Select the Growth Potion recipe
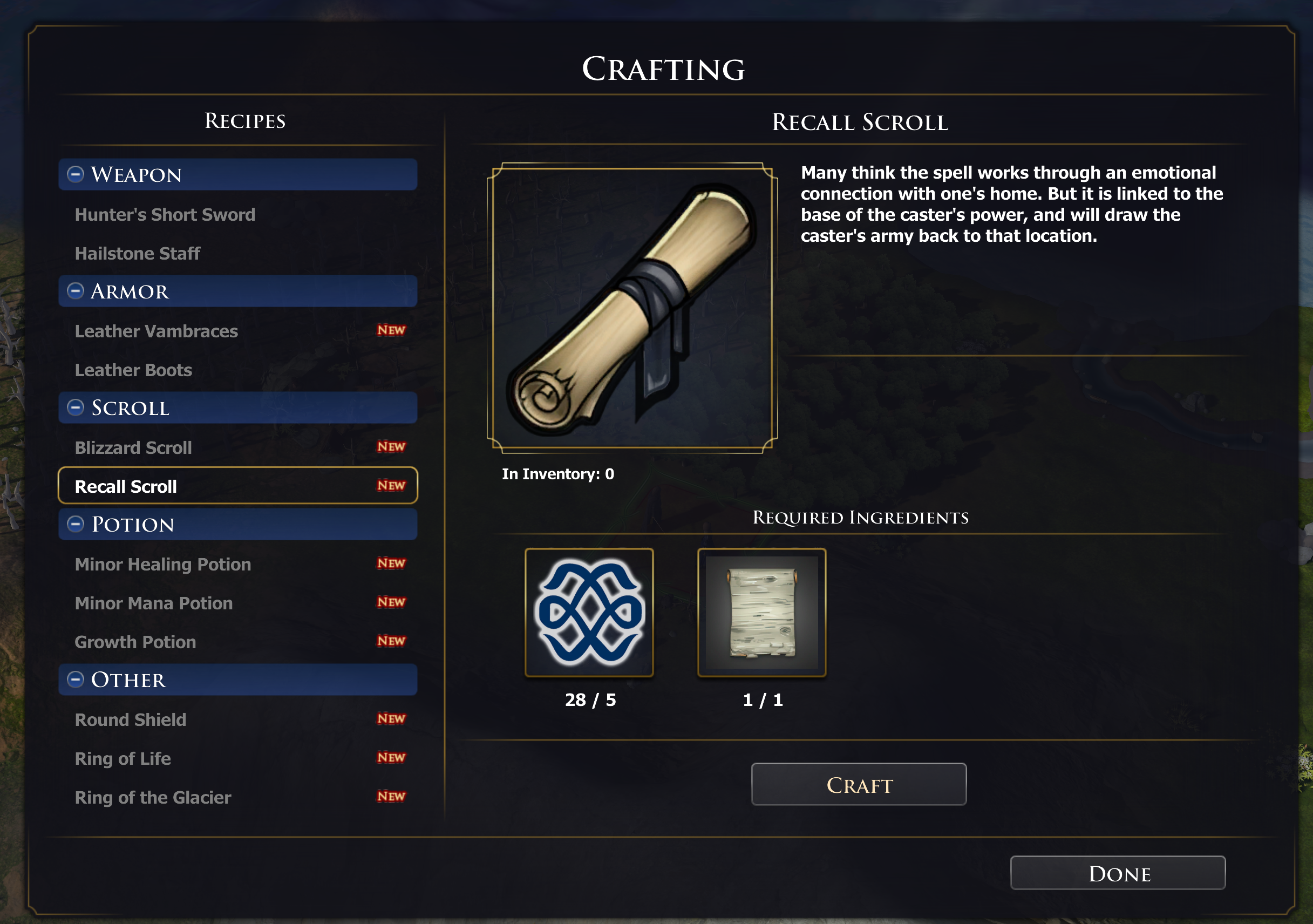The image size is (1313, 924). click(x=135, y=642)
